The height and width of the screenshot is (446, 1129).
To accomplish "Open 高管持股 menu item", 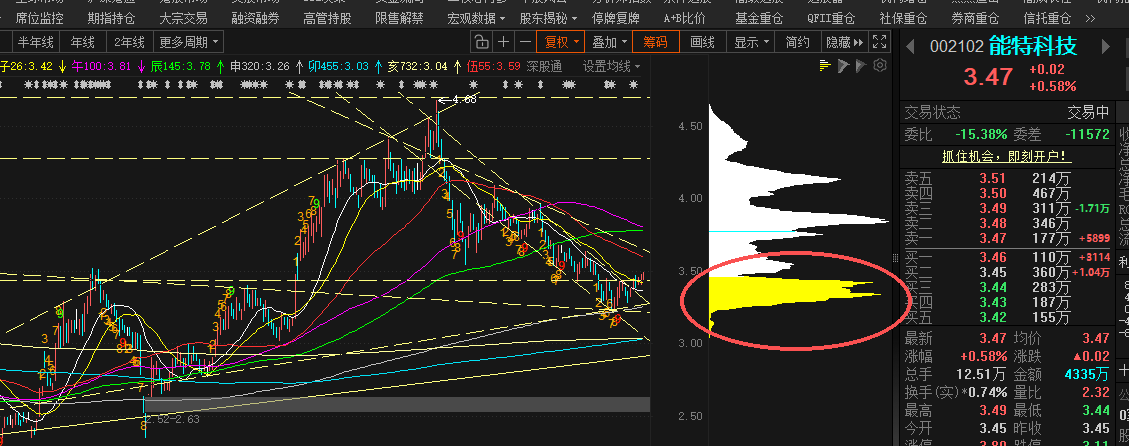I will 327,18.
